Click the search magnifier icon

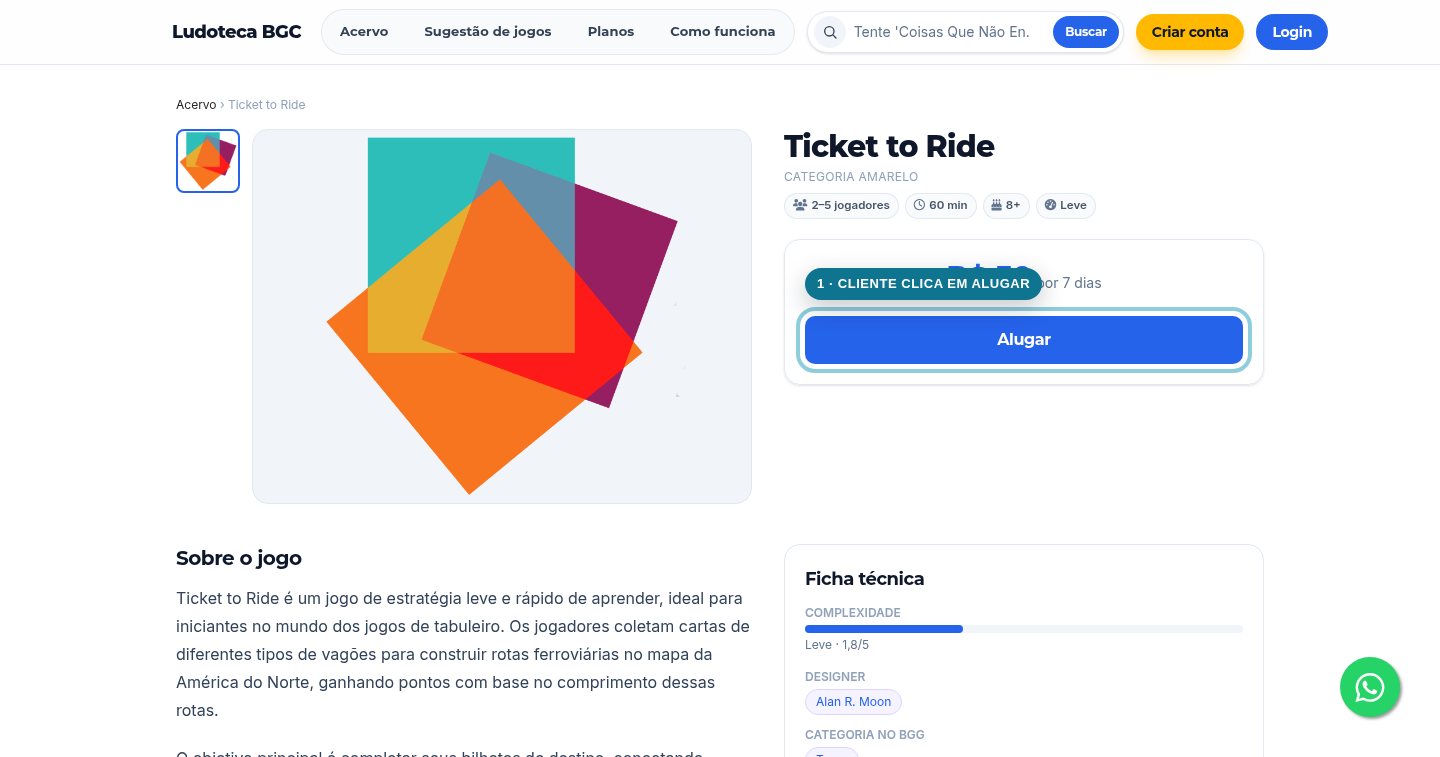pos(830,32)
